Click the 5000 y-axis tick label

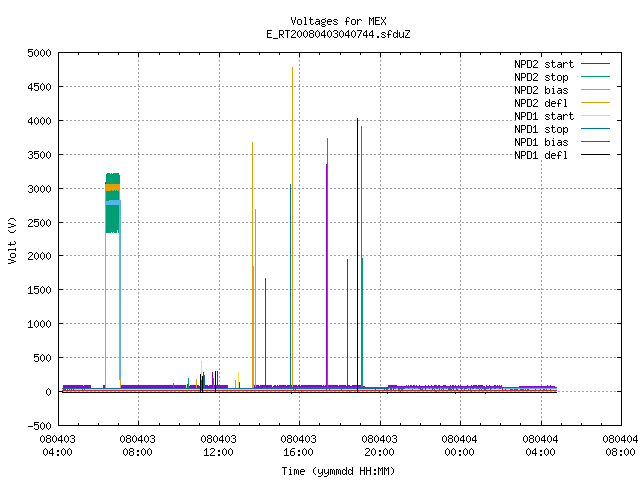pyautogui.click(x=39, y=53)
